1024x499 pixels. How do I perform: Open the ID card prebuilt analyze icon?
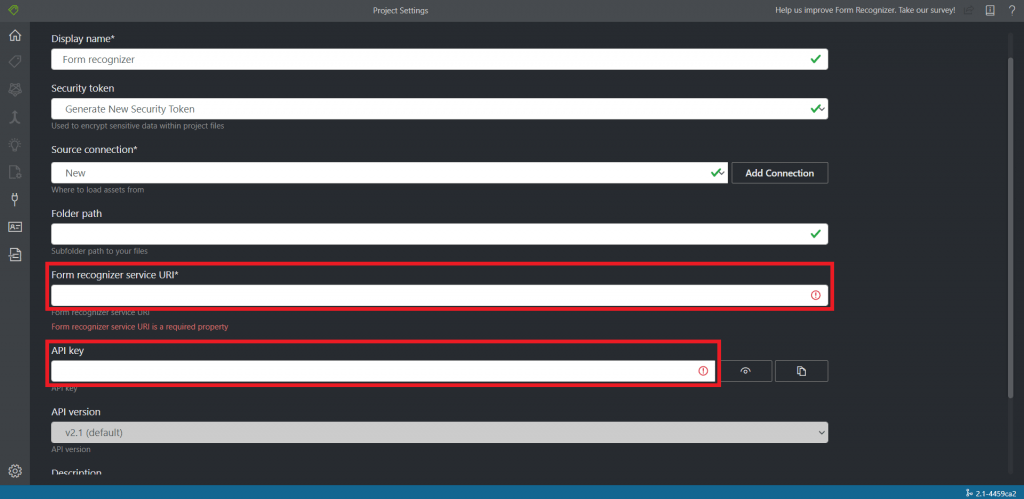[15, 227]
